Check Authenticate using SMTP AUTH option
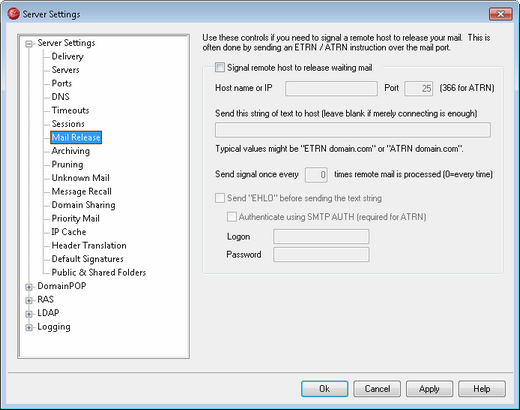The height and width of the screenshot is (410, 520). [232, 217]
